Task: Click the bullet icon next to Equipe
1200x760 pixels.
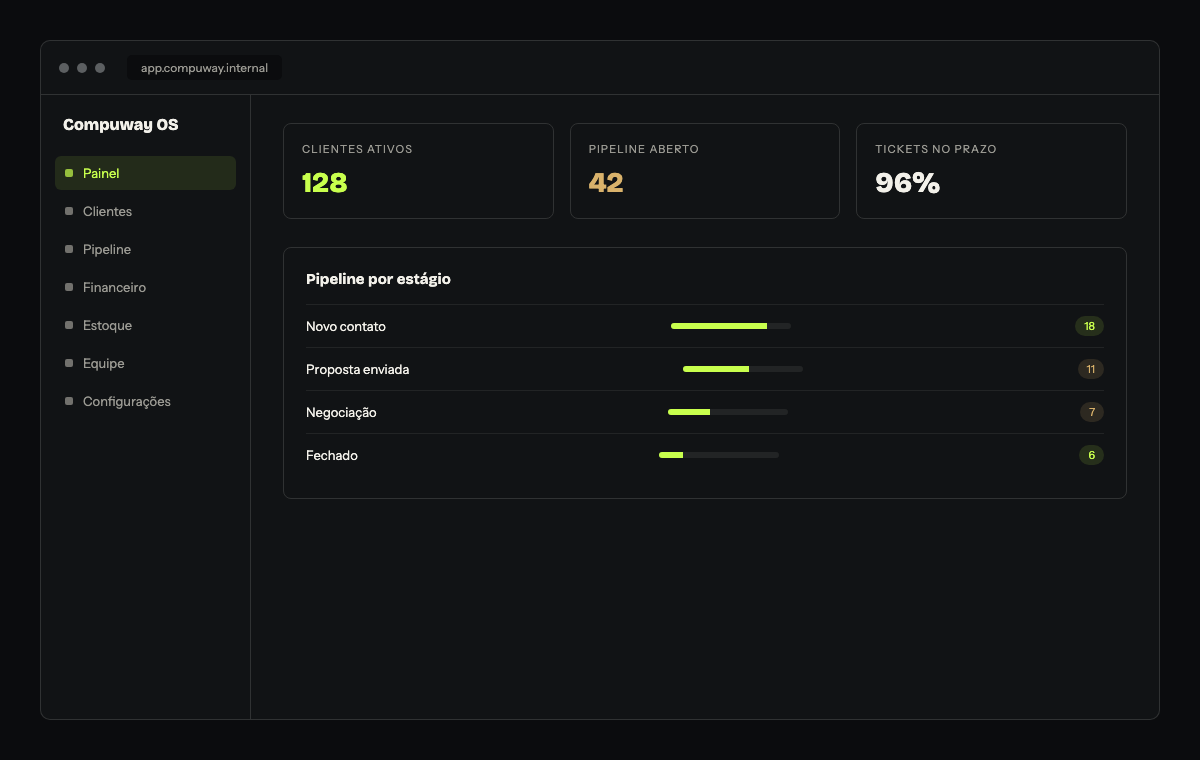Action: pos(69,363)
